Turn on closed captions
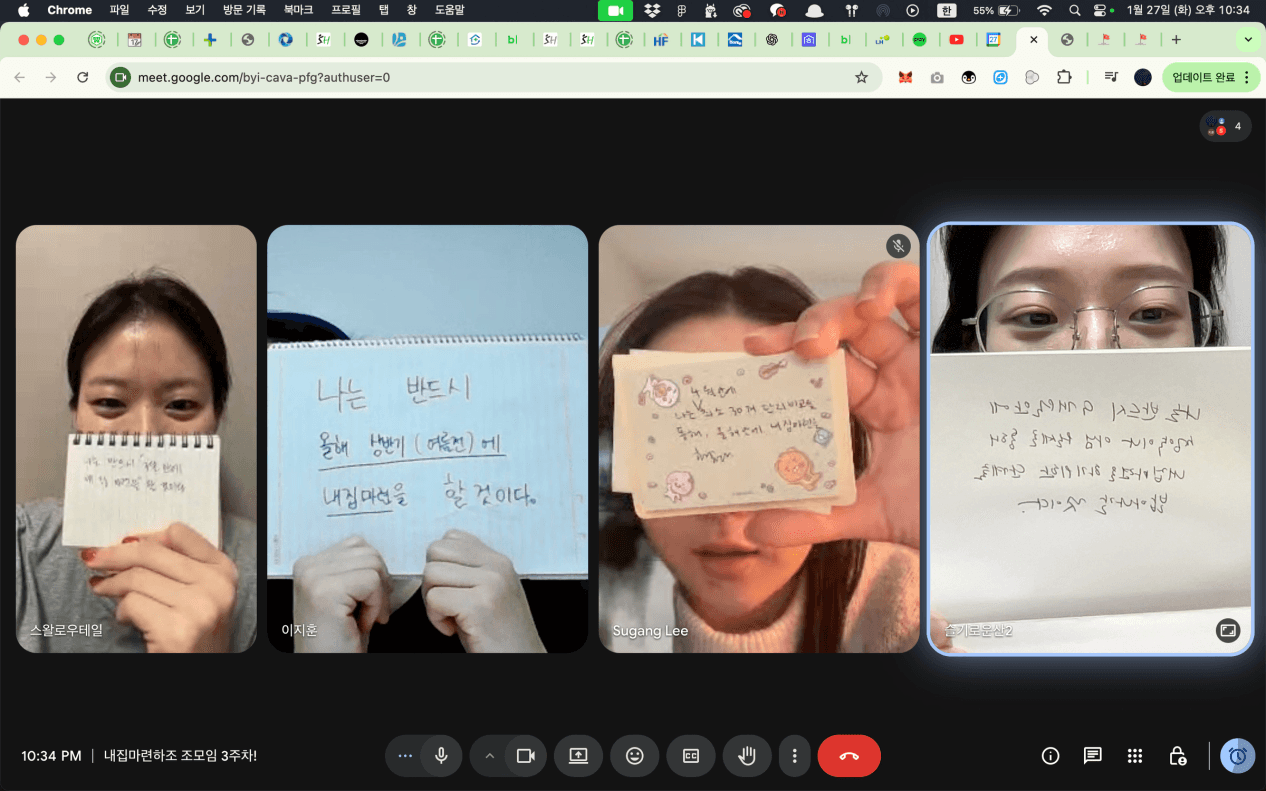This screenshot has width=1266, height=791. pyautogui.click(x=691, y=756)
